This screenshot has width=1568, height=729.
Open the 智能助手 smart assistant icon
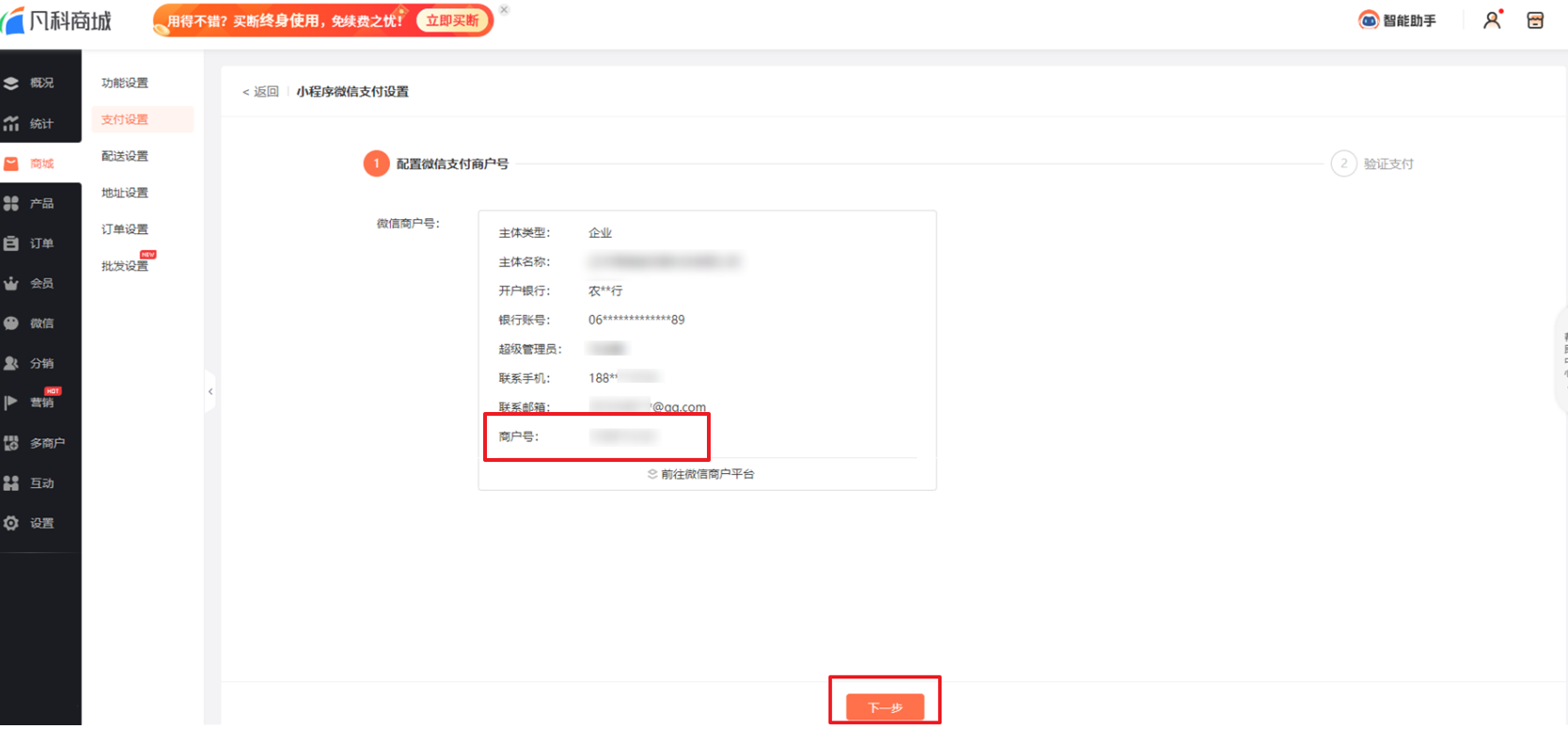(x=1369, y=21)
